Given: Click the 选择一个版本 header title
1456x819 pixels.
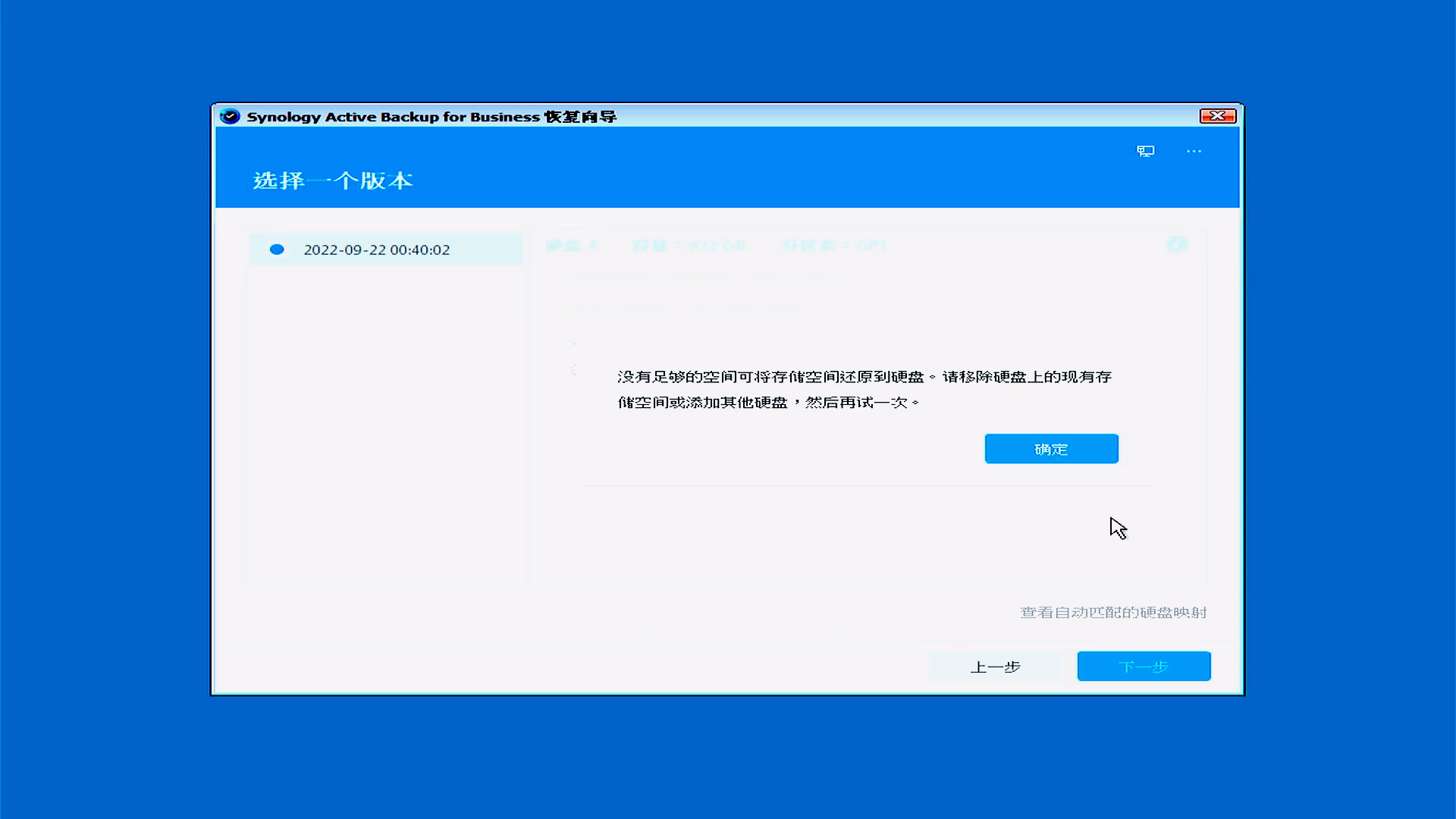Looking at the screenshot, I should [332, 180].
